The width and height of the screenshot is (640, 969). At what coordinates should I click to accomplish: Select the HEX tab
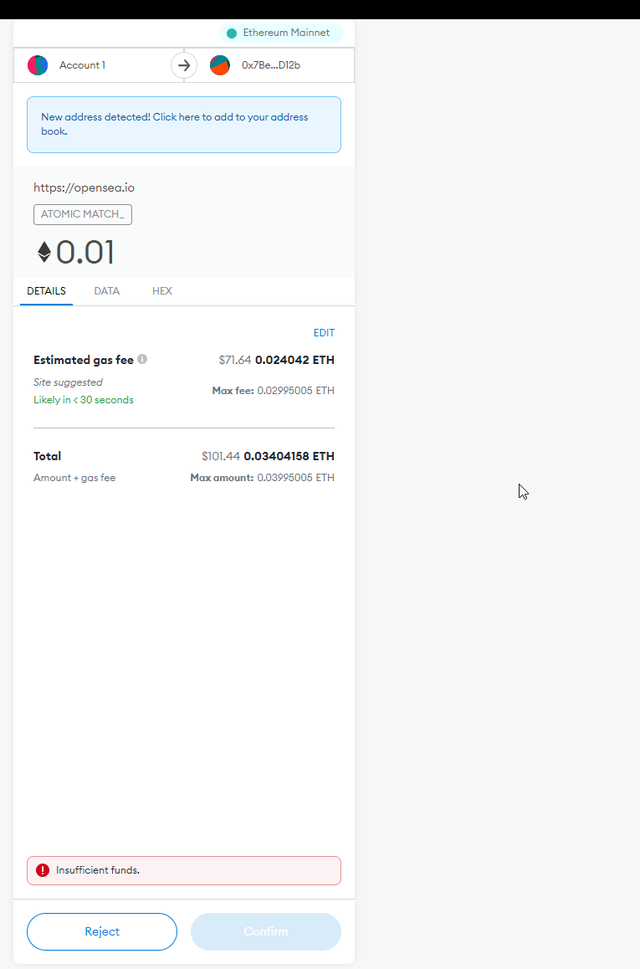pos(162,291)
